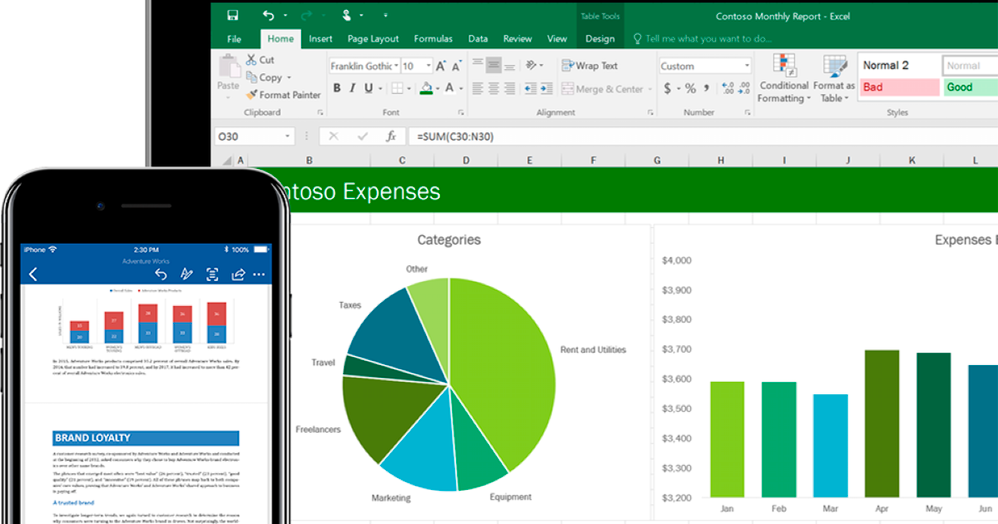Click the Cut scissors icon
998x524 pixels.
pyautogui.click(x=251, y=60)
